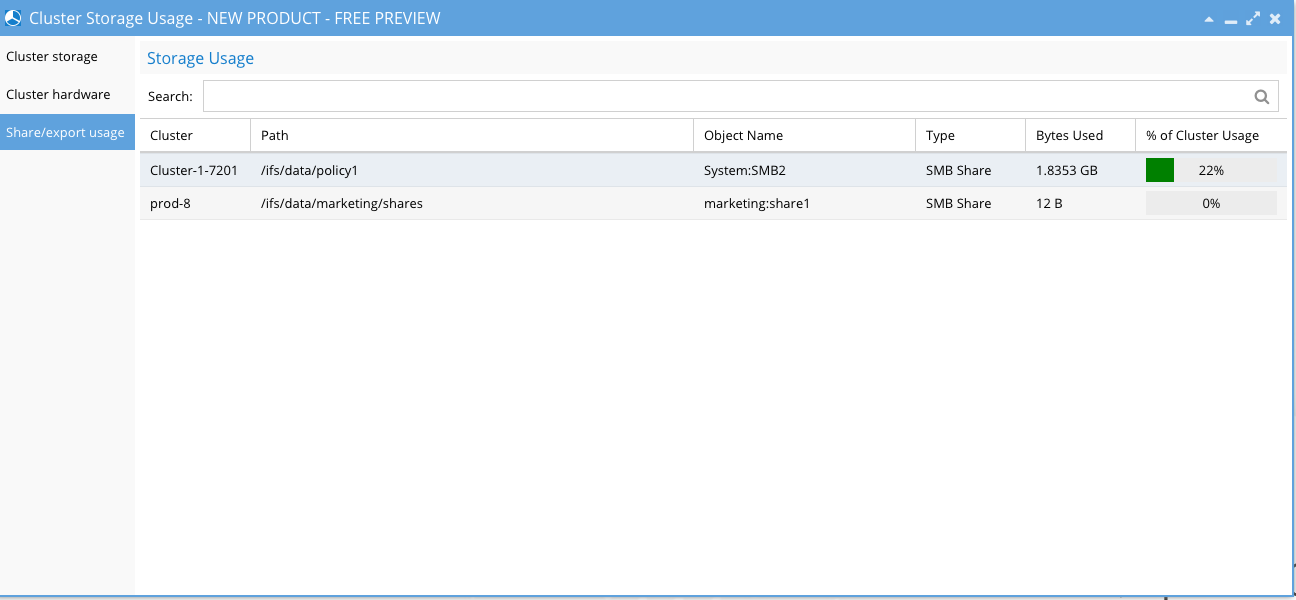Click the search magnifier icon
This screenshot has width=1296, height=600.
click(1262, 97)
